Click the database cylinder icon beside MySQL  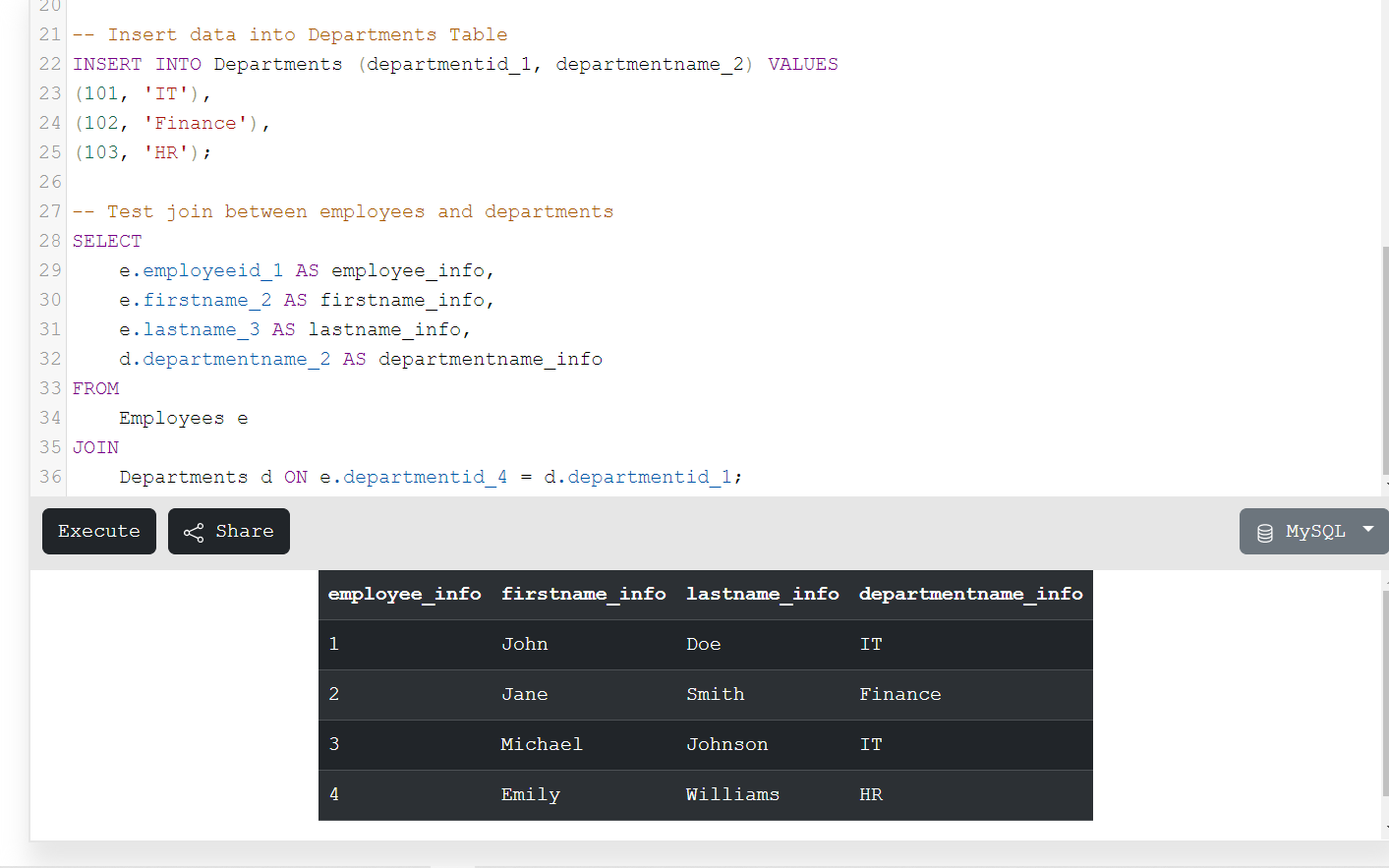coord(1265,533)
